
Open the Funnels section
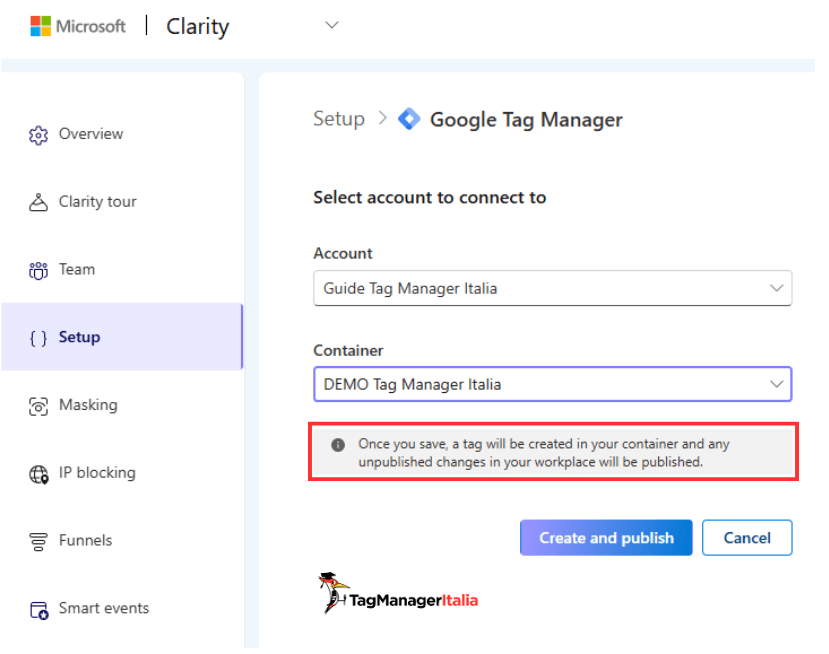[x=86, y=540]
